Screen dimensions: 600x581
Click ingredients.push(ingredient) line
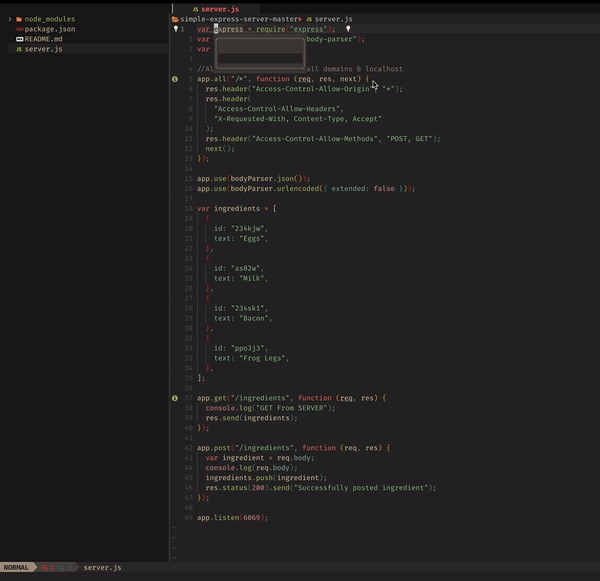(x=266, y=478)
